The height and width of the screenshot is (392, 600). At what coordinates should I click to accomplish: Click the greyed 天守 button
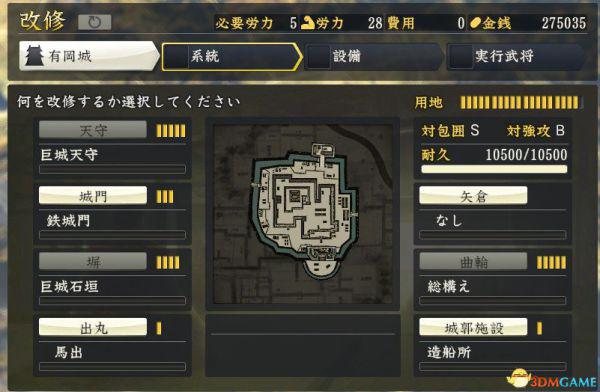(93, 130)
